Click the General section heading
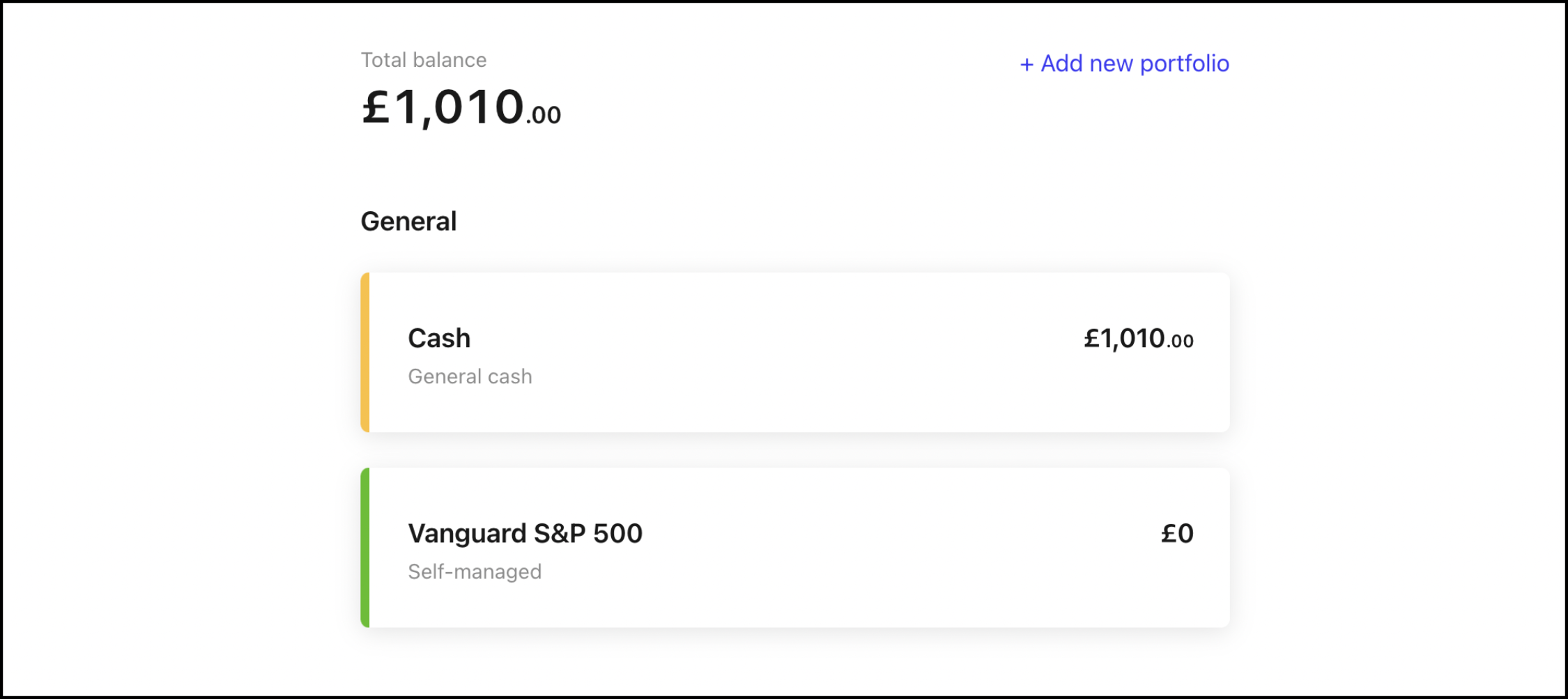The width and height of the screenshot is (1568, 699). click(408, 222)
